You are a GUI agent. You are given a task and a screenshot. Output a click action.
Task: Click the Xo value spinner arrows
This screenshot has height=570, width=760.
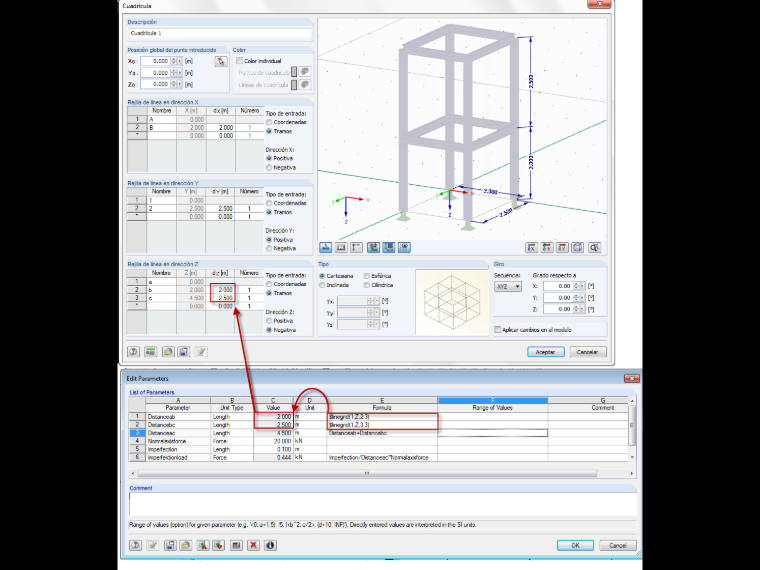174,61
